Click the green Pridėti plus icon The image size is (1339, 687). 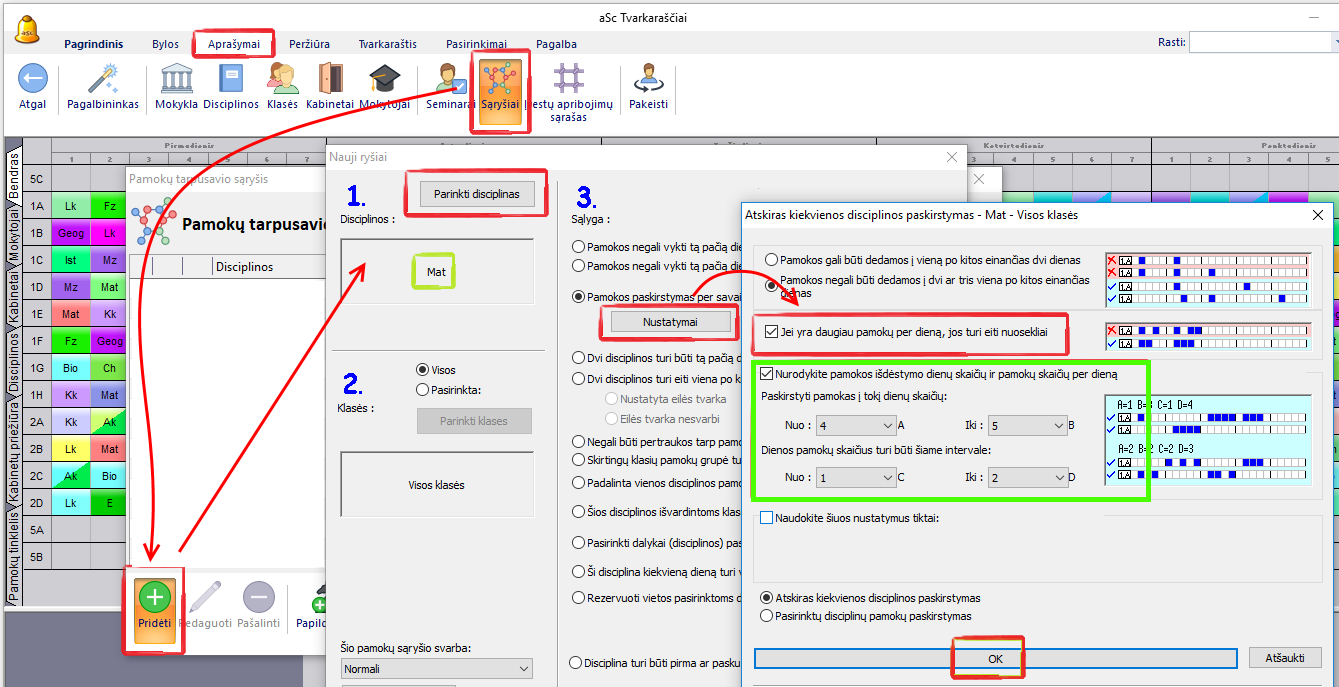tap(155, 598)
